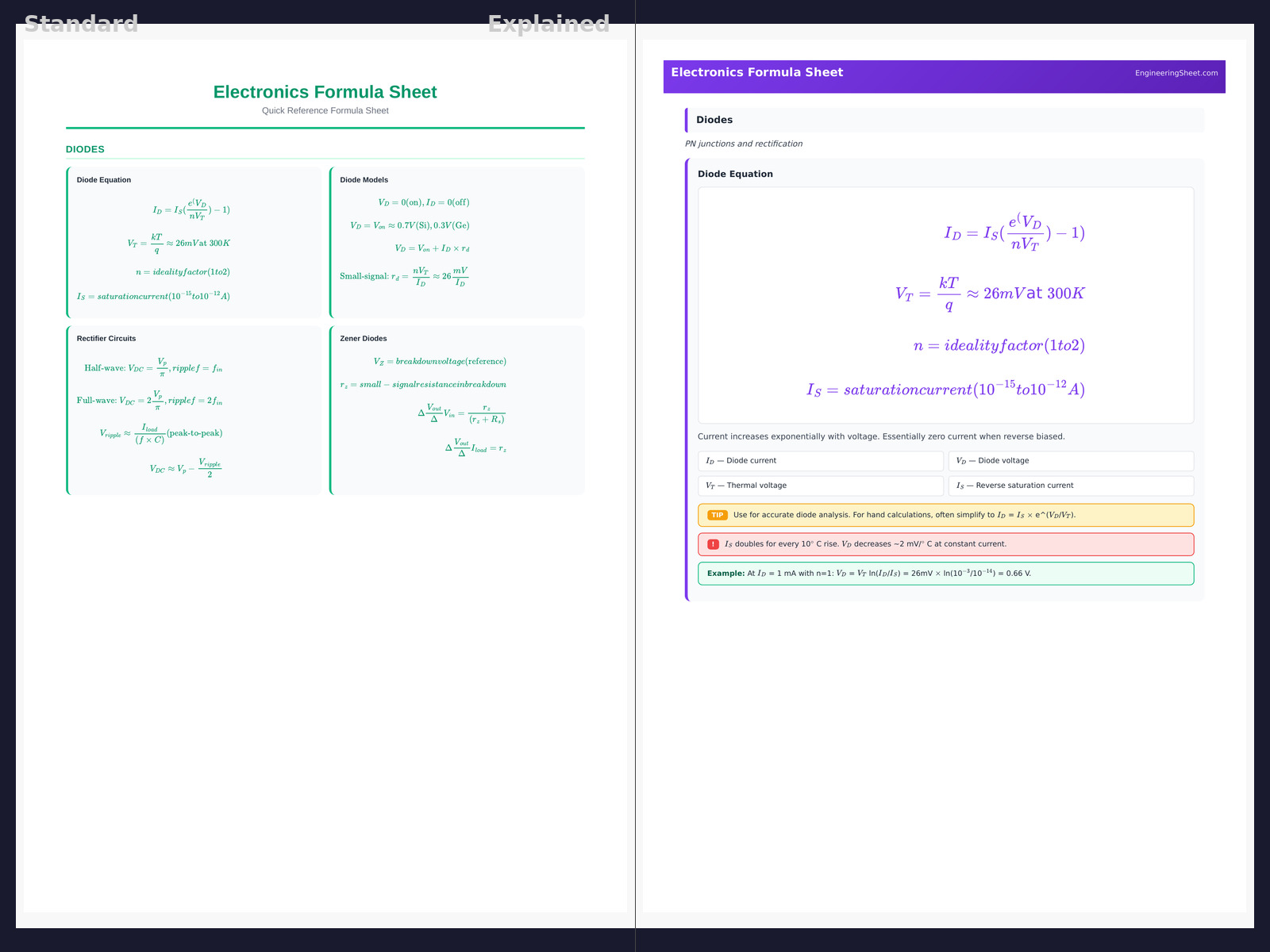Click the Quick Reference Formula Sheet subtitle

(x=325, y=111)
